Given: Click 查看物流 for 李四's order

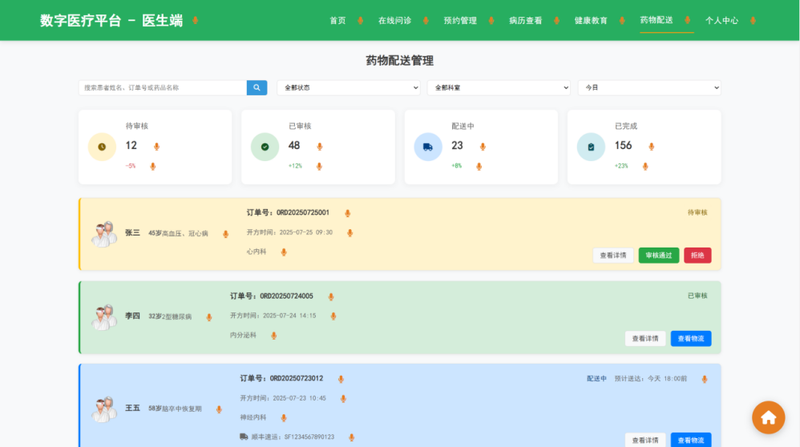Looking at the screenshot, I should coord(690,339).
